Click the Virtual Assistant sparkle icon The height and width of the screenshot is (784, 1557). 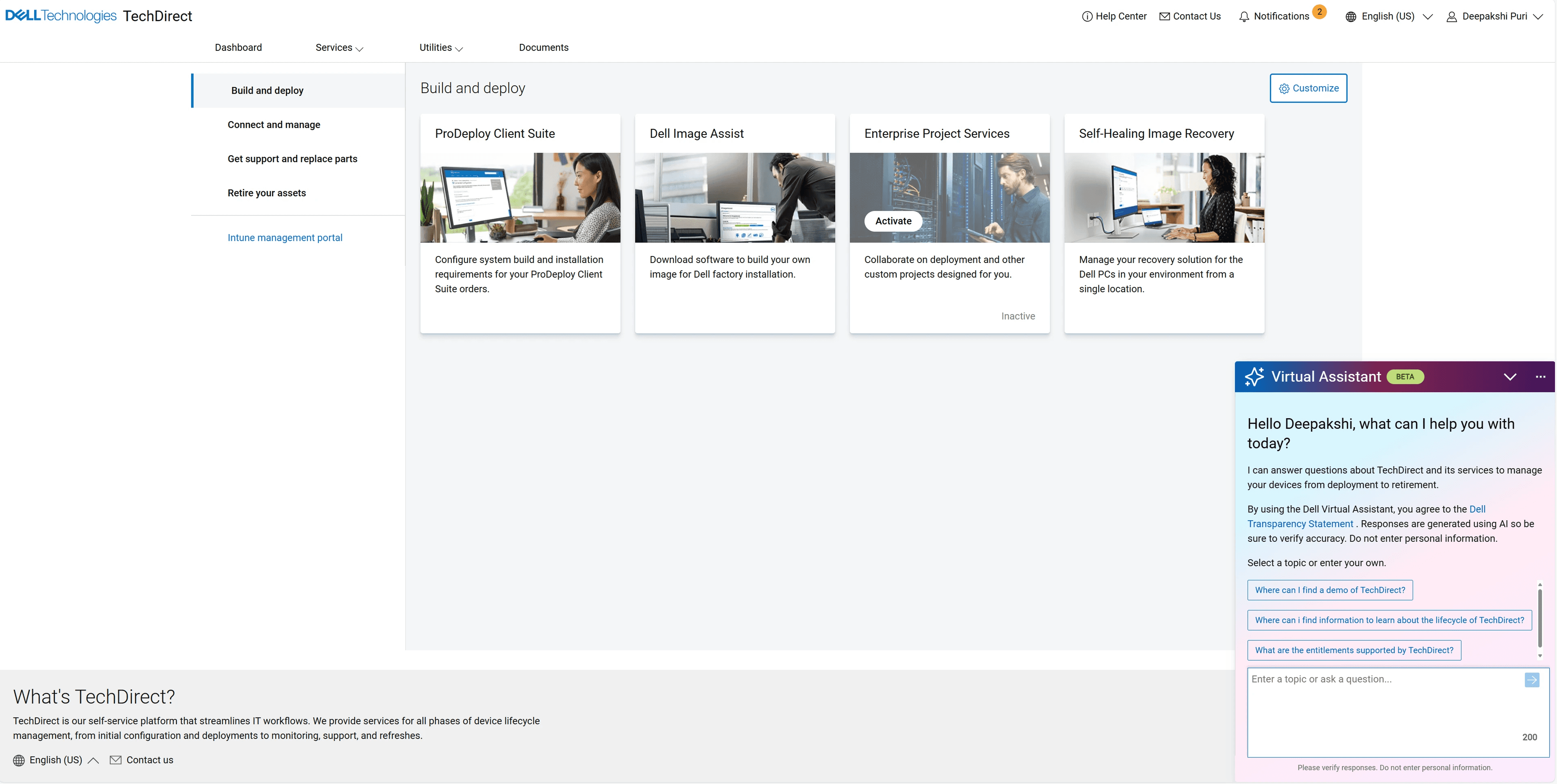pos(1255,376)
